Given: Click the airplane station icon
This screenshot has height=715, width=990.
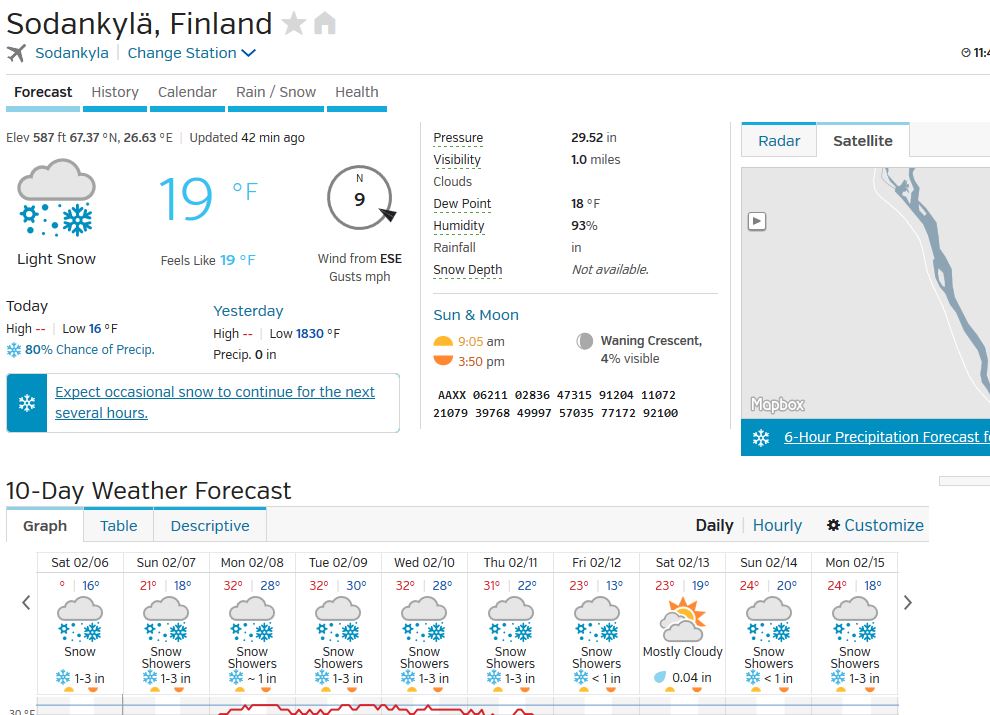Looking at the screenshot, I should (16, 53).
